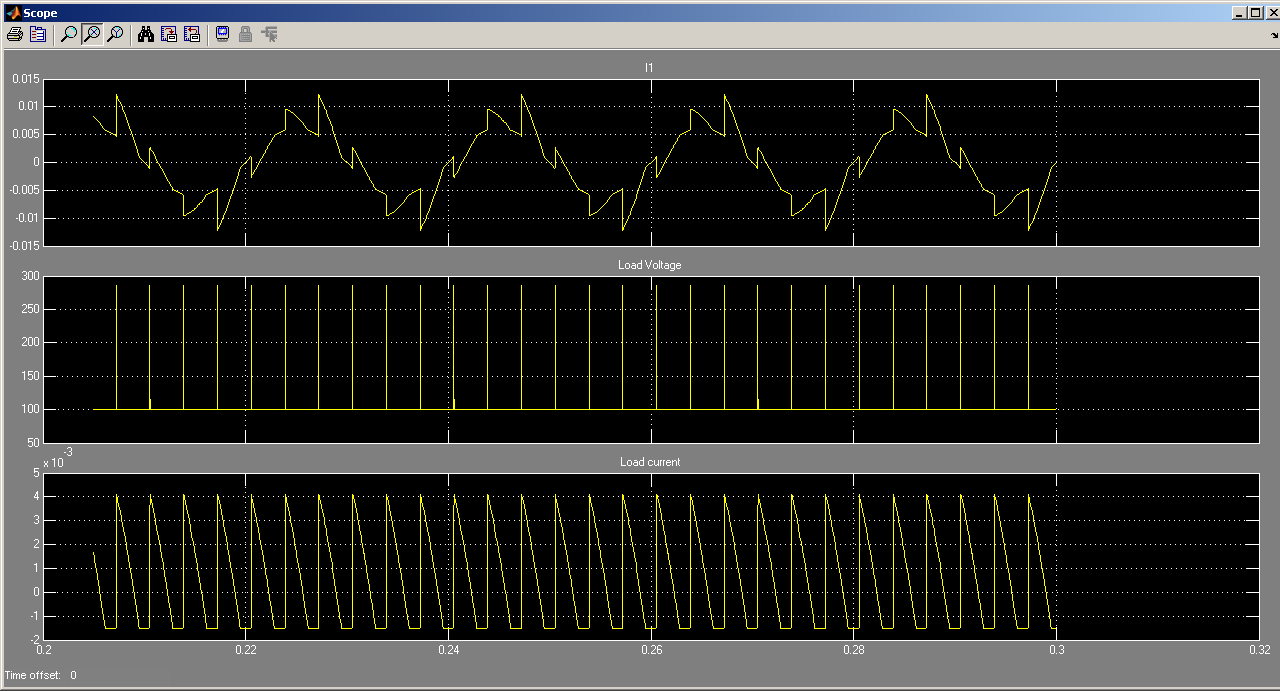Image resolution: width=1280 pixels, height=691 pixels.
Task: Dock the scope with the small corner arrow
Action: click(1274, 34)
